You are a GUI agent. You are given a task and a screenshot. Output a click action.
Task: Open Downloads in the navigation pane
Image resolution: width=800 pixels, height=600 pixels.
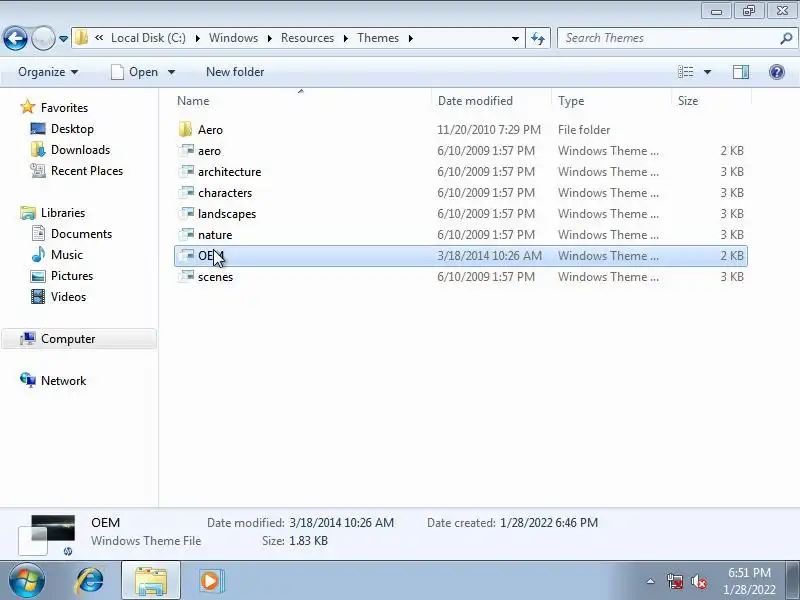point(80,149)
